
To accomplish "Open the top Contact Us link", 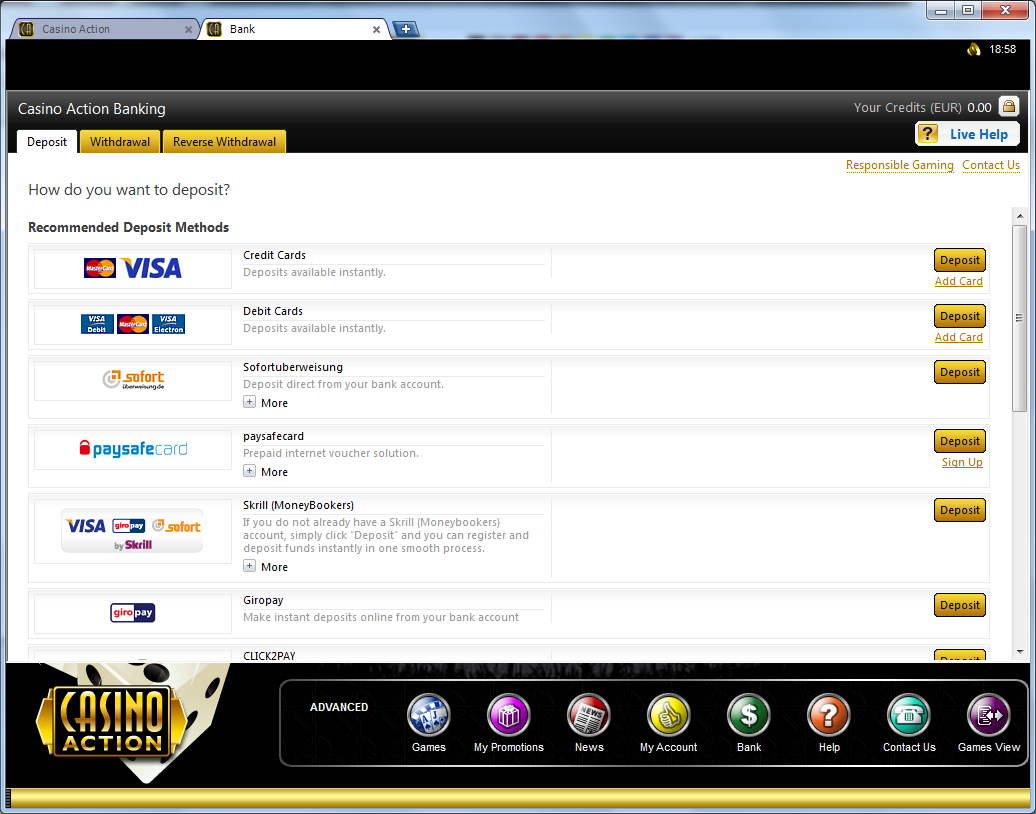I will [x=990, y=165].
